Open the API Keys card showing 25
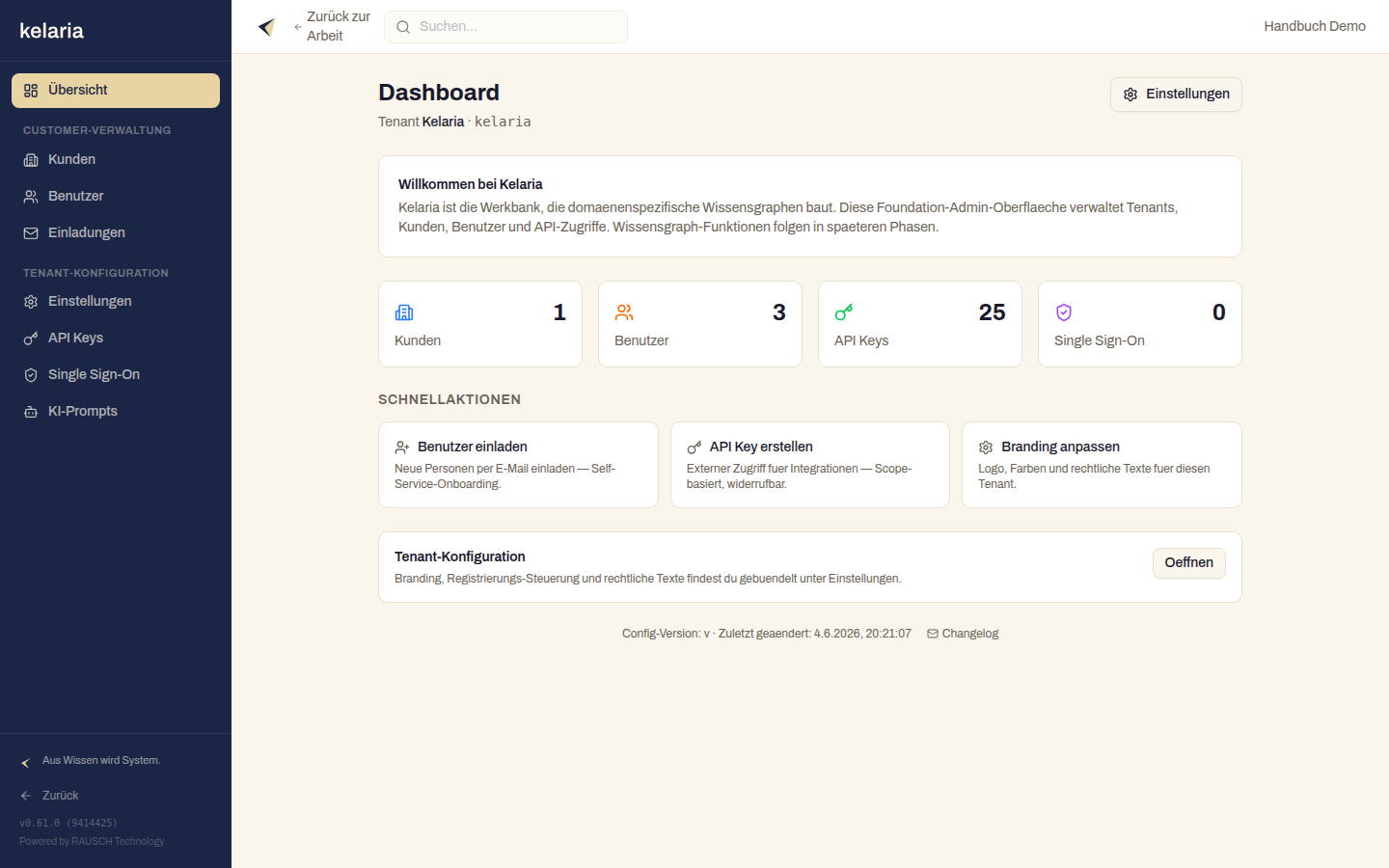Screen dimensions: 1389x868 tap(920, 324)
